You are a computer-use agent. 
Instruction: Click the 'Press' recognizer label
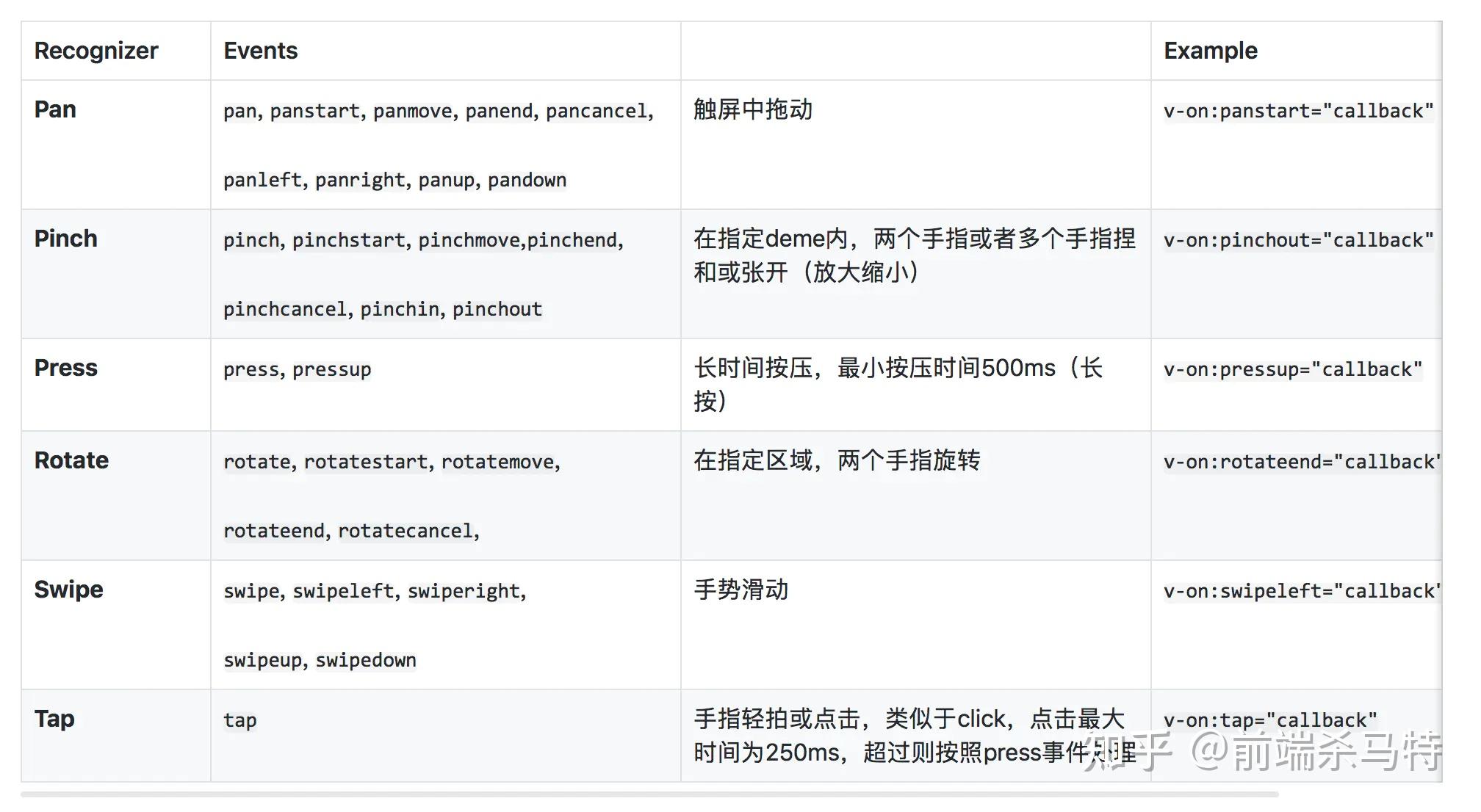[x=66, y=367]
